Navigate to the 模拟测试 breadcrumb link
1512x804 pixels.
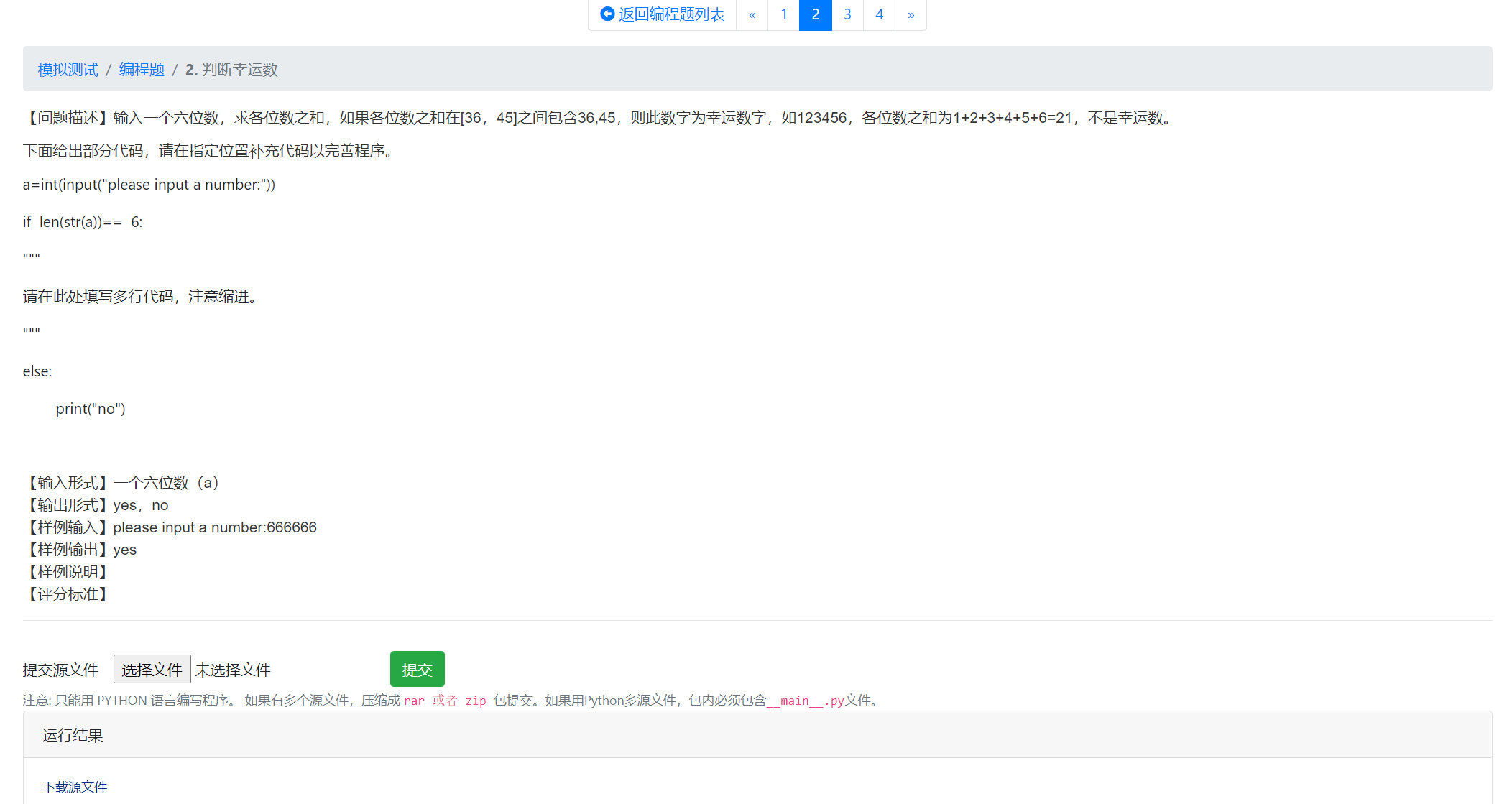tap(67, 69)
